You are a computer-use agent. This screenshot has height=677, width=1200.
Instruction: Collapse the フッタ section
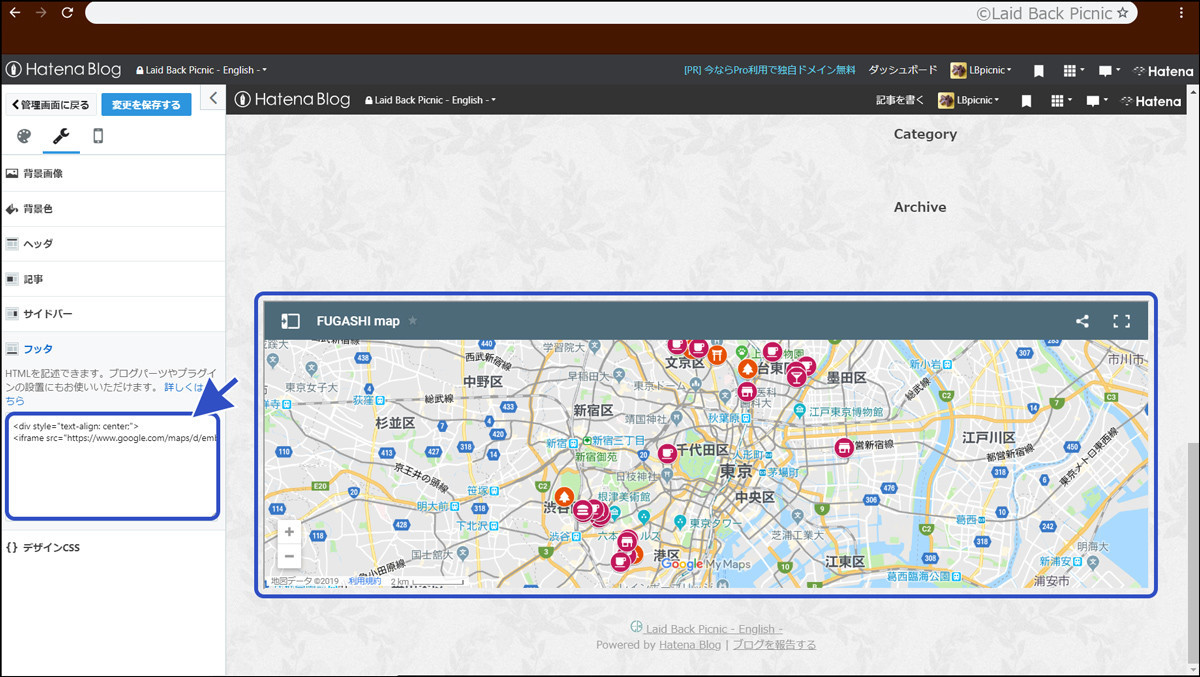[112, 348]
